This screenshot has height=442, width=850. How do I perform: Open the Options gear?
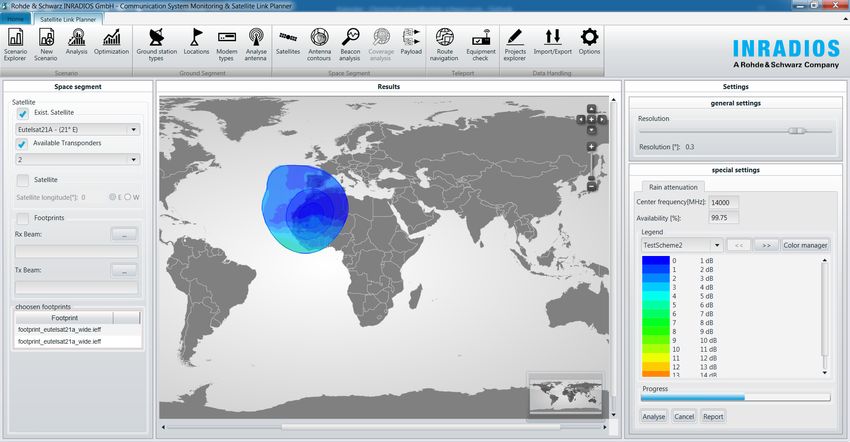click(x=589, y=42)
